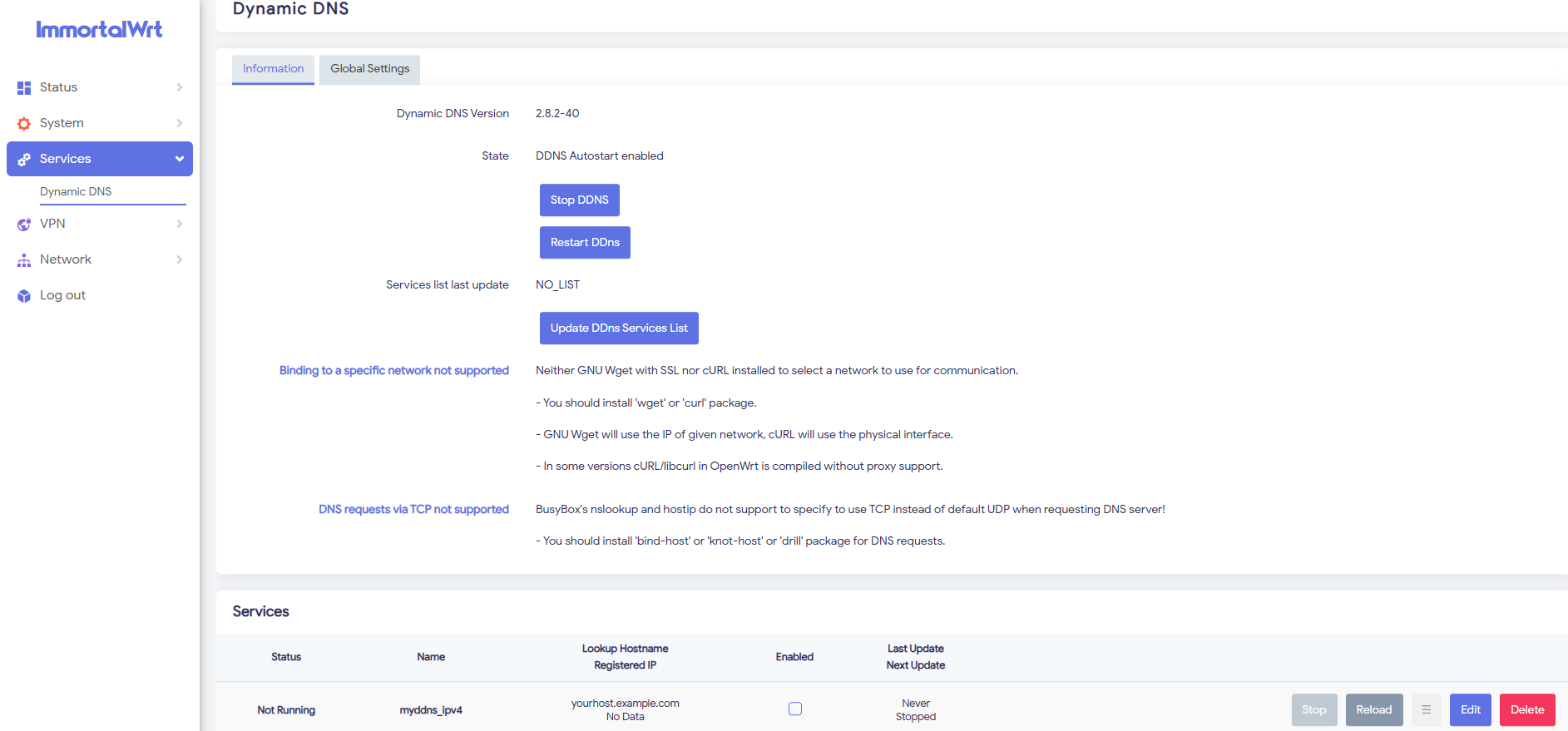Viewport: 1568px width, 731px height.
Task: Reload the myddns_ipv4 service
Action: point(1374,709)
